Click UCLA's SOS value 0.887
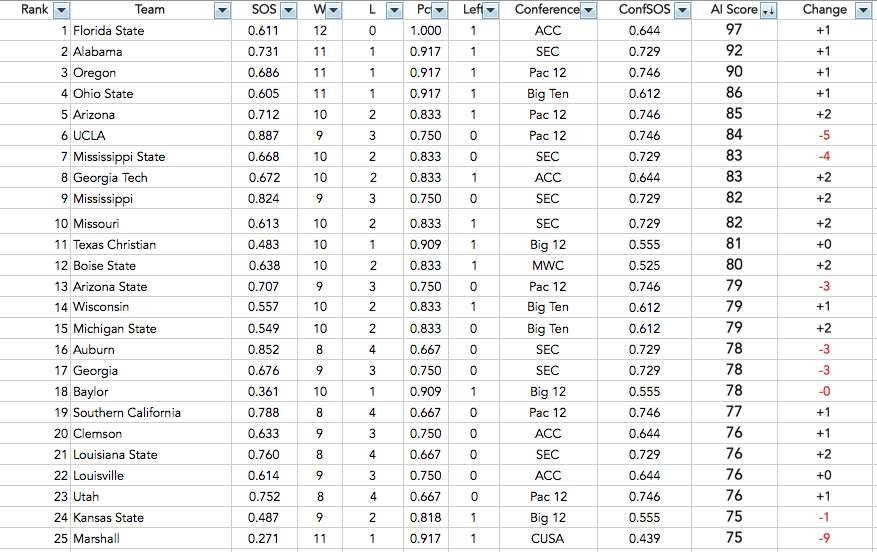The height and width of the screenshot is (552, 877). [263, 135]
